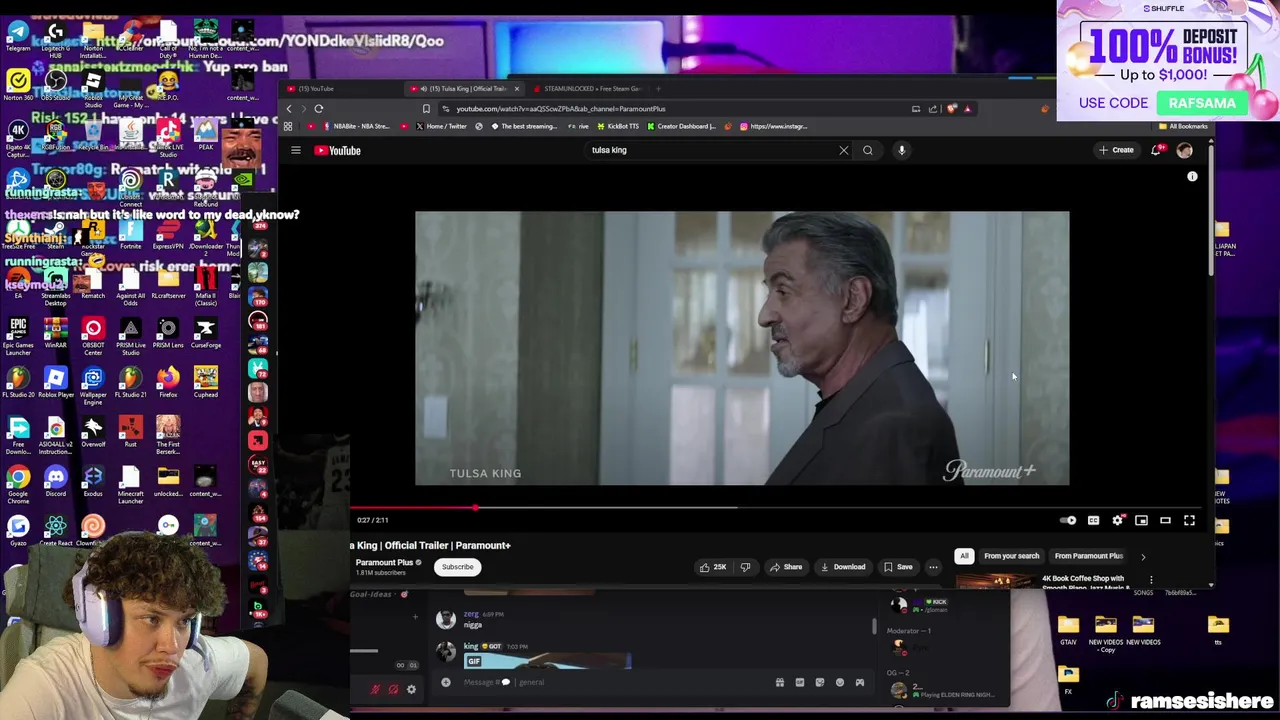Reload the browser page
The height and width of the screenshot is (720, 1280).
click(319, 109)
